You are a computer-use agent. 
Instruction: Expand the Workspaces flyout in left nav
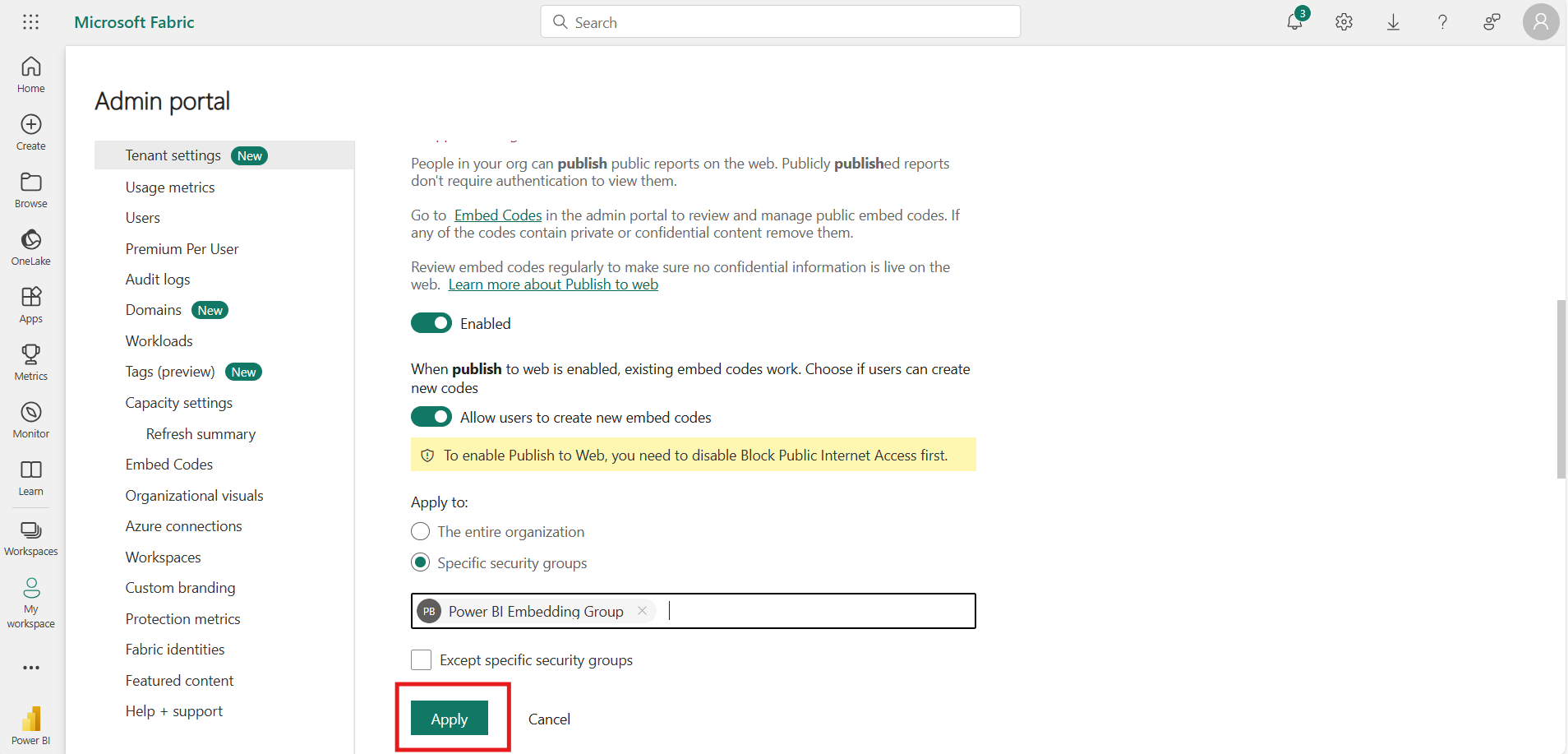pos(31,538)
